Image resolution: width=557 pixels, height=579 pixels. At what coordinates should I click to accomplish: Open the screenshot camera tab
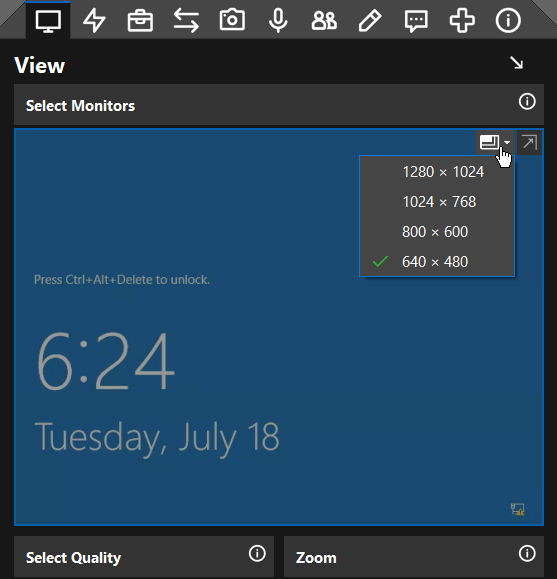tap(232, 20)
